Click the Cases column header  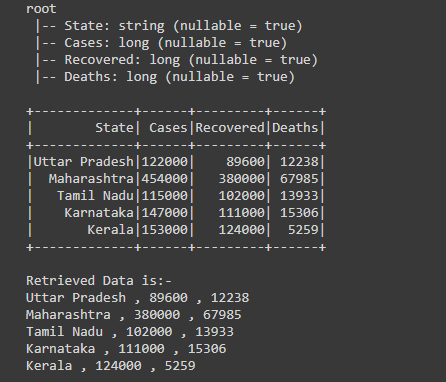168,128
